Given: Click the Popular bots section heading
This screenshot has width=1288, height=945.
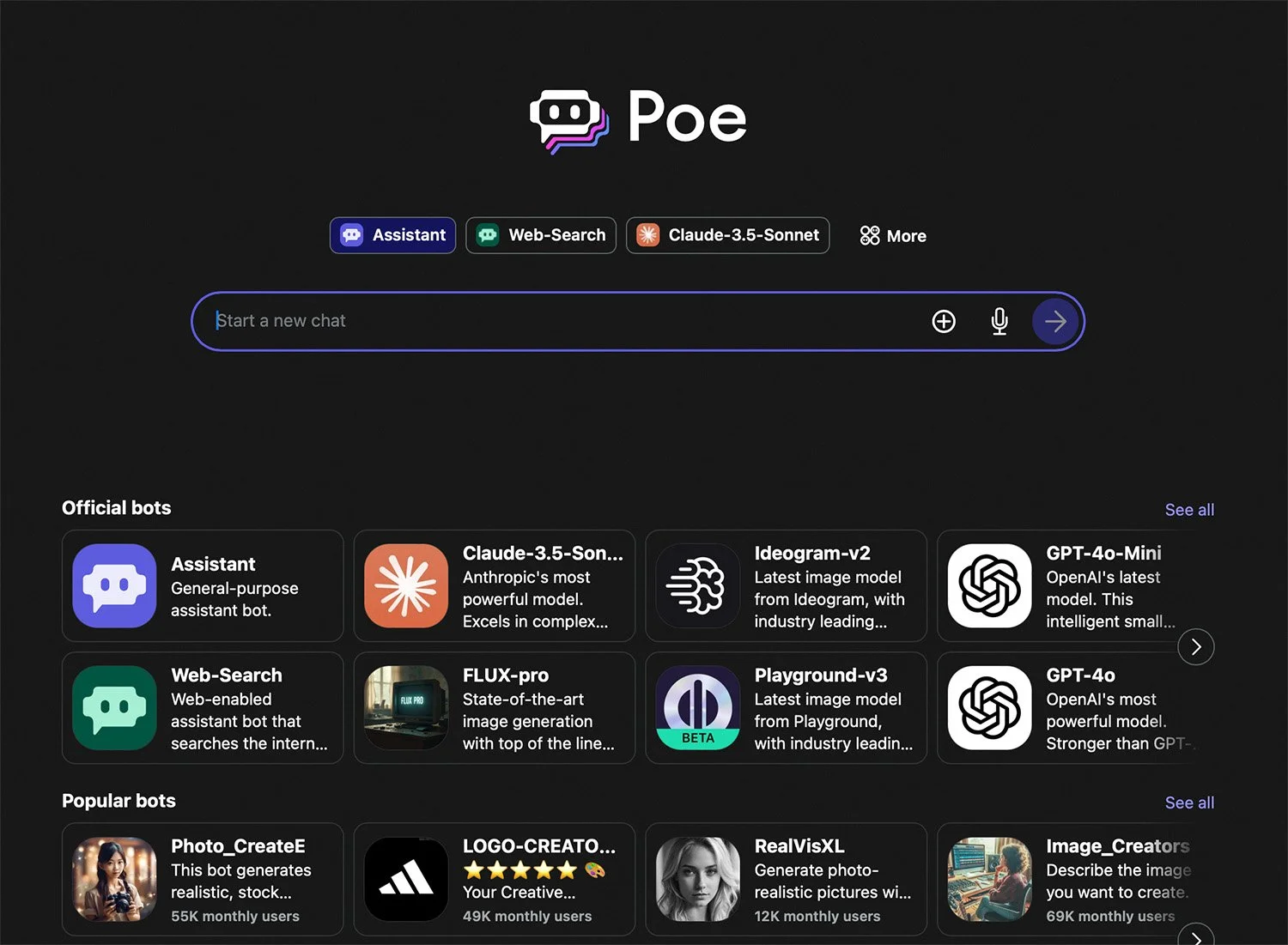Looking at the screenshot, I should coord(118,801).
